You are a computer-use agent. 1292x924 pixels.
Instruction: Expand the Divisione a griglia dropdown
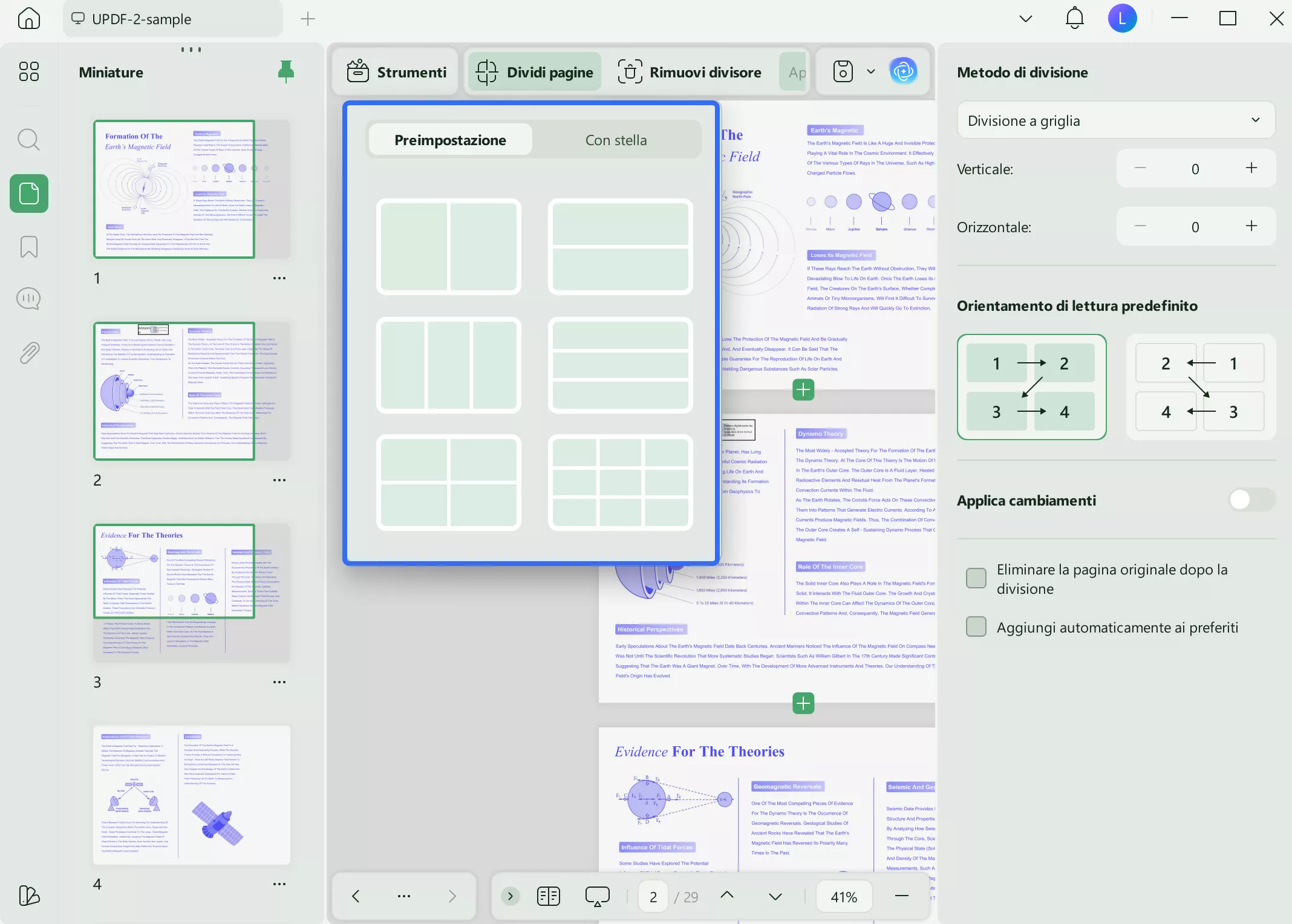tap(1115, 120)
